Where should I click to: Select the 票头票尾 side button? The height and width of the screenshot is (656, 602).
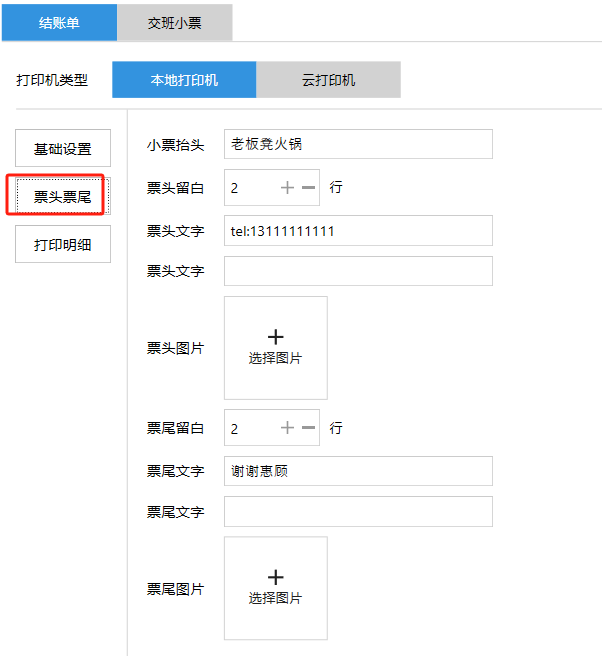click(x=63, y=196)
